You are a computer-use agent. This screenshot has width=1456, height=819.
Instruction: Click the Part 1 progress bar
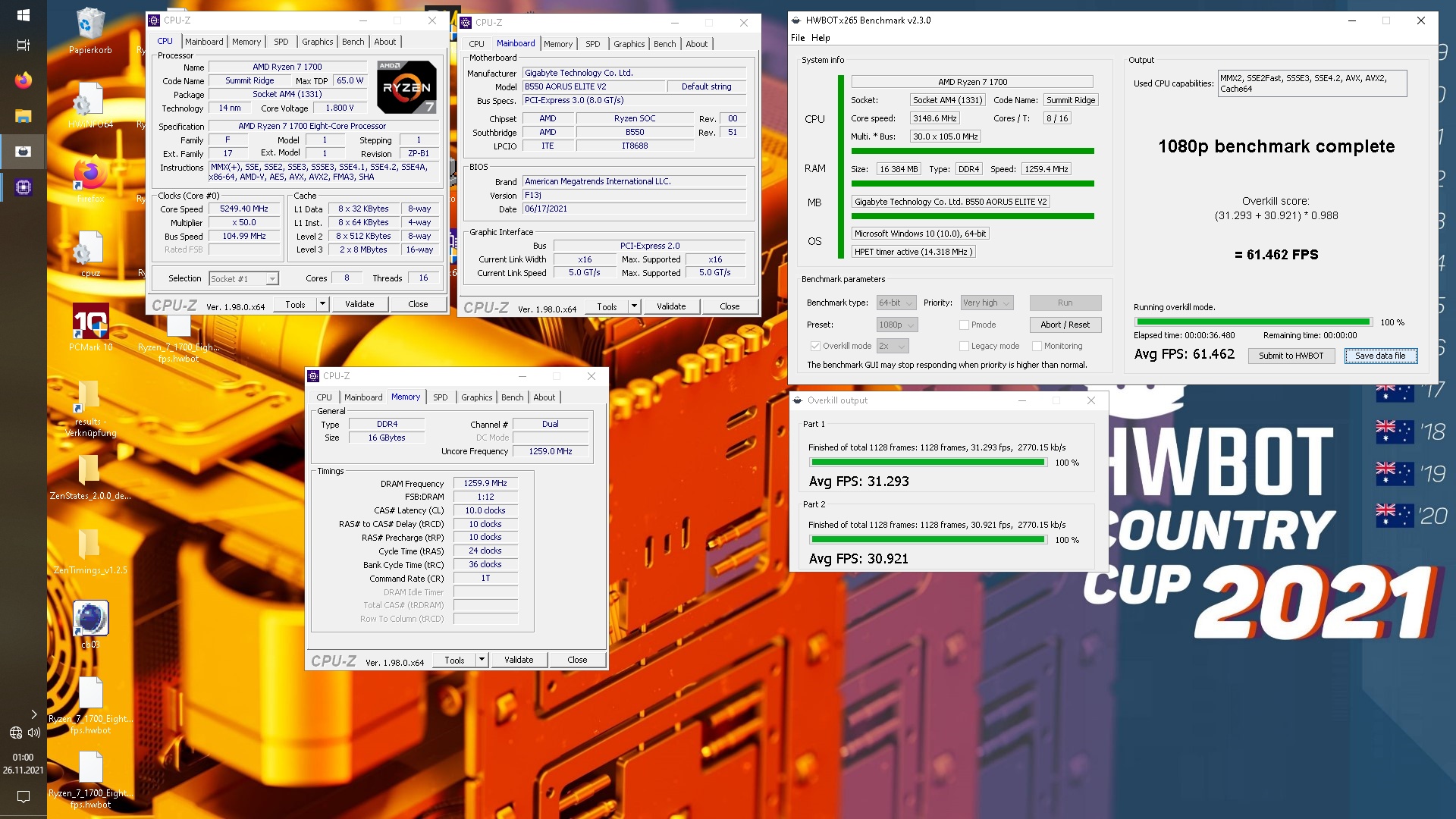(x=928, y=463)
